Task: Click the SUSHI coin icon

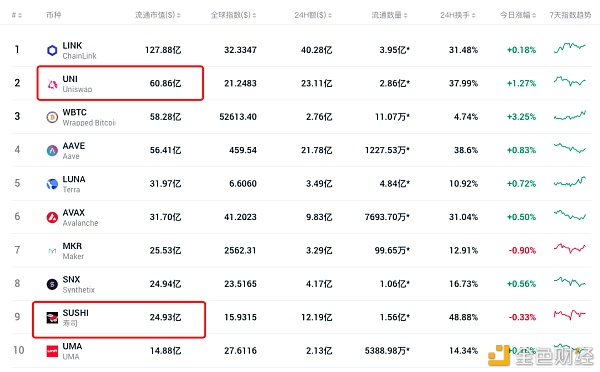Action: (52, 318)
